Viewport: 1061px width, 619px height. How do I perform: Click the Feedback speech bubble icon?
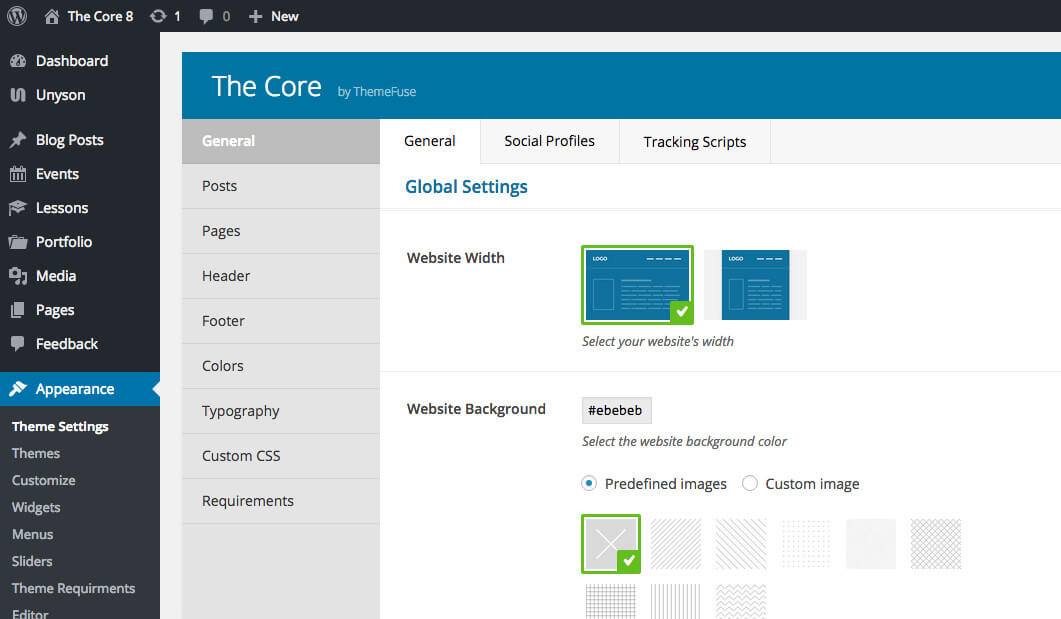point(18,344)
